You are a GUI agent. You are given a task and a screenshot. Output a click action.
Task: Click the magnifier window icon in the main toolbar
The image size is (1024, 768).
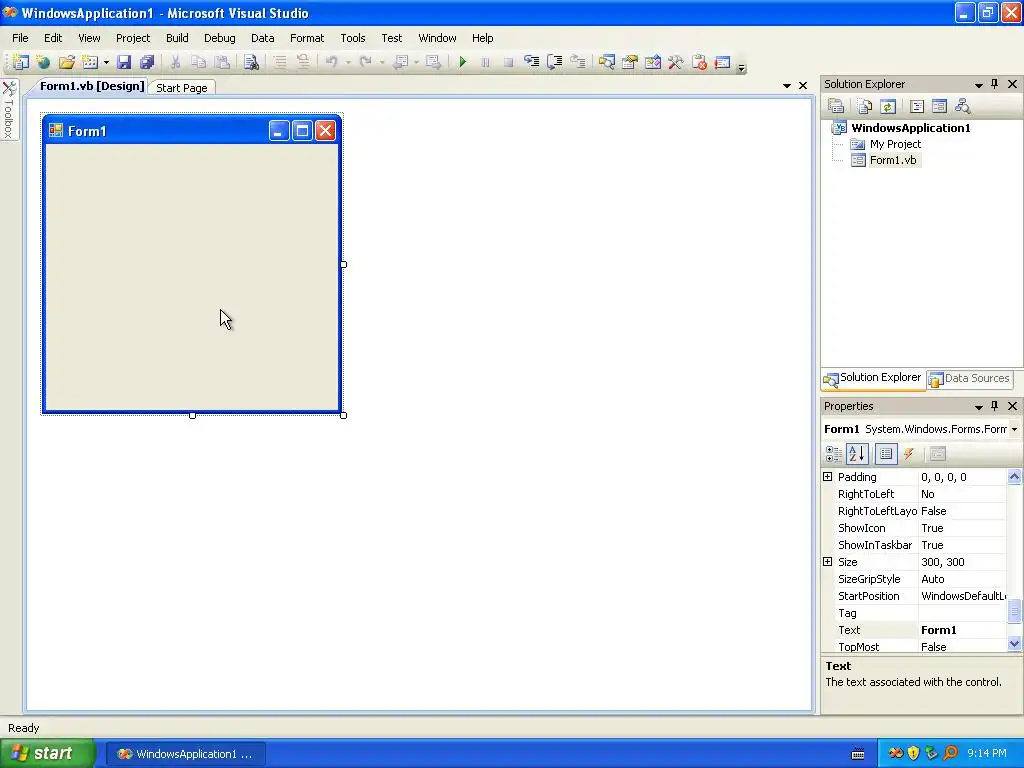tap(607, 62)
